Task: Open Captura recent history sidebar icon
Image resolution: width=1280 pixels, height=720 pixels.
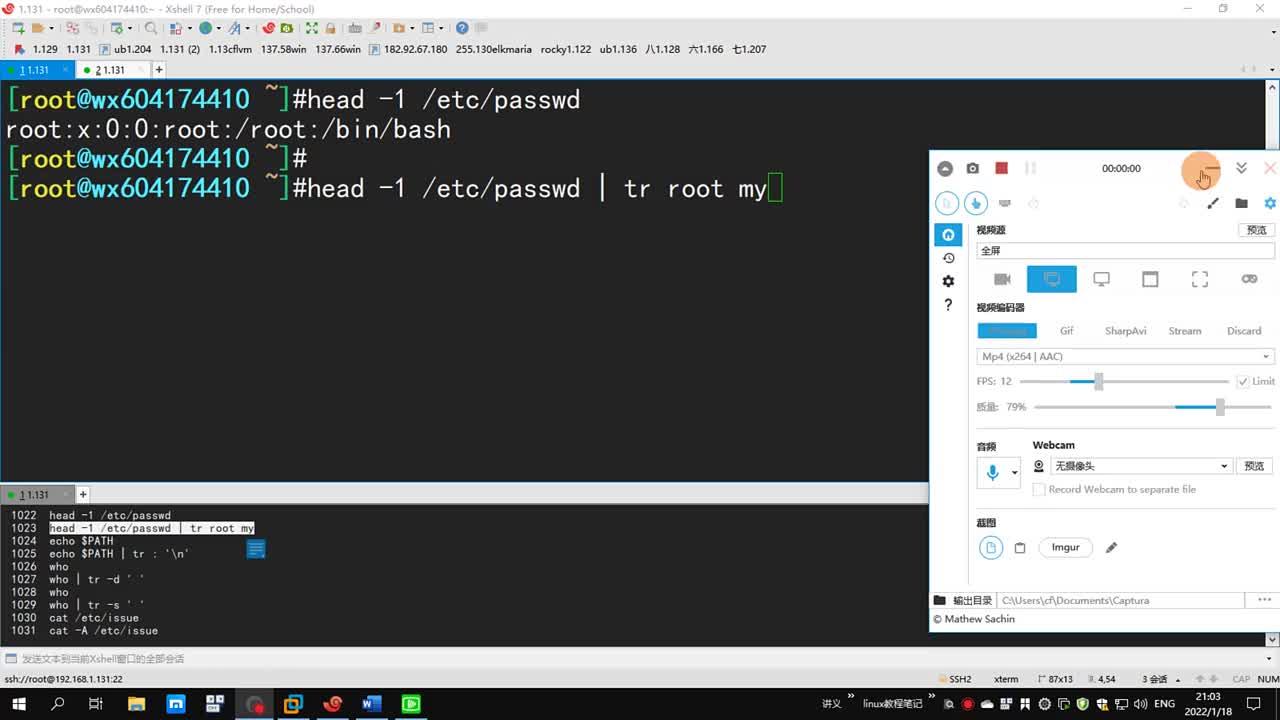Action: [948, 258]
